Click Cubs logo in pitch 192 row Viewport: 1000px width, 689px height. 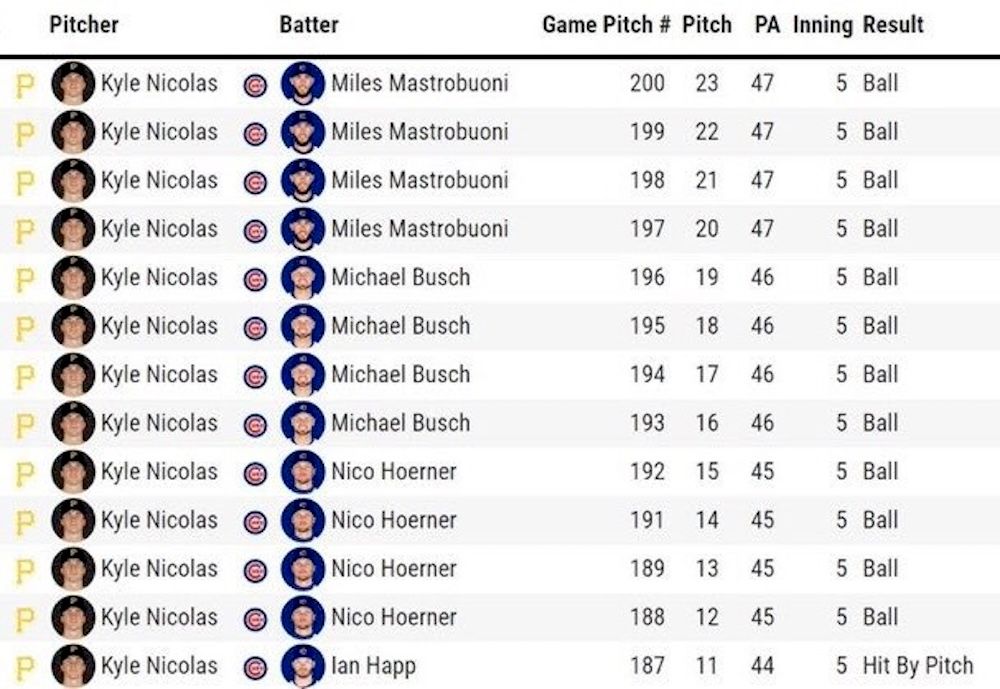coord(255,473)
